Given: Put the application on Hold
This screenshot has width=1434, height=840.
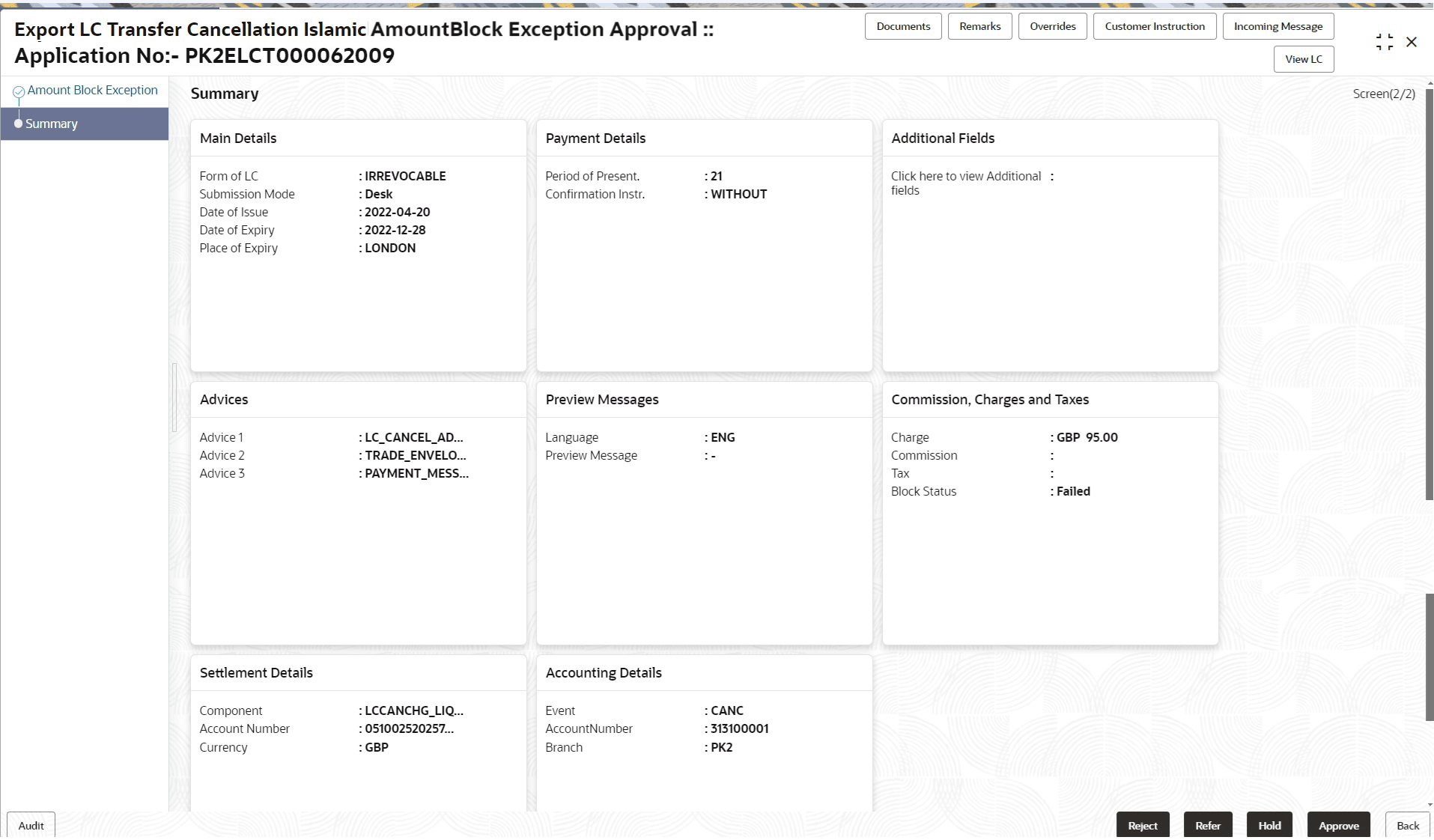Looking at the screenshot, I should pyautogui.click(x=1269, y=824).
